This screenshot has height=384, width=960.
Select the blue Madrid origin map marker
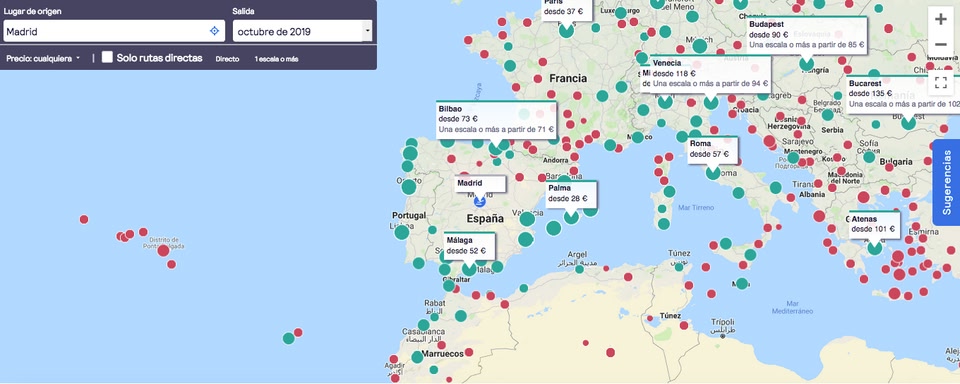click(x=480, y=201)
